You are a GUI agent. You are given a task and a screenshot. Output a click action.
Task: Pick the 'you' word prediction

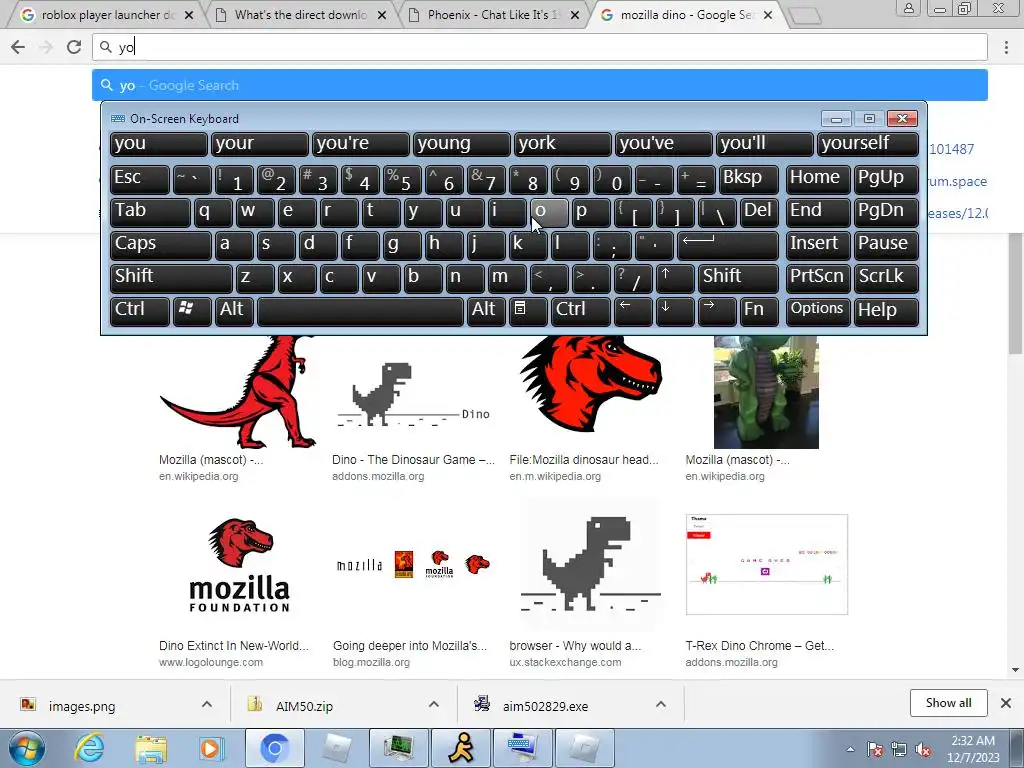[x=159, y=144]
